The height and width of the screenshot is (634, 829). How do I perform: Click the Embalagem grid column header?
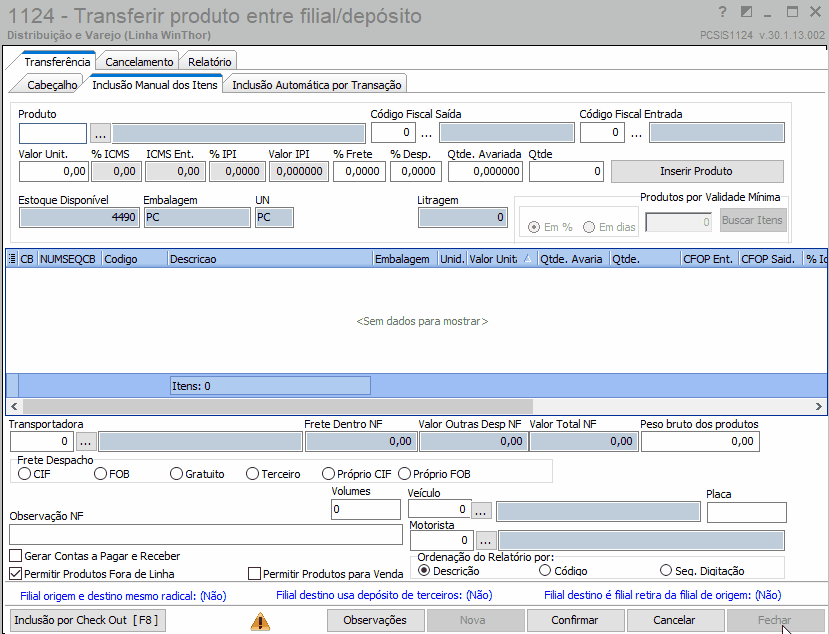coord(406,259)
